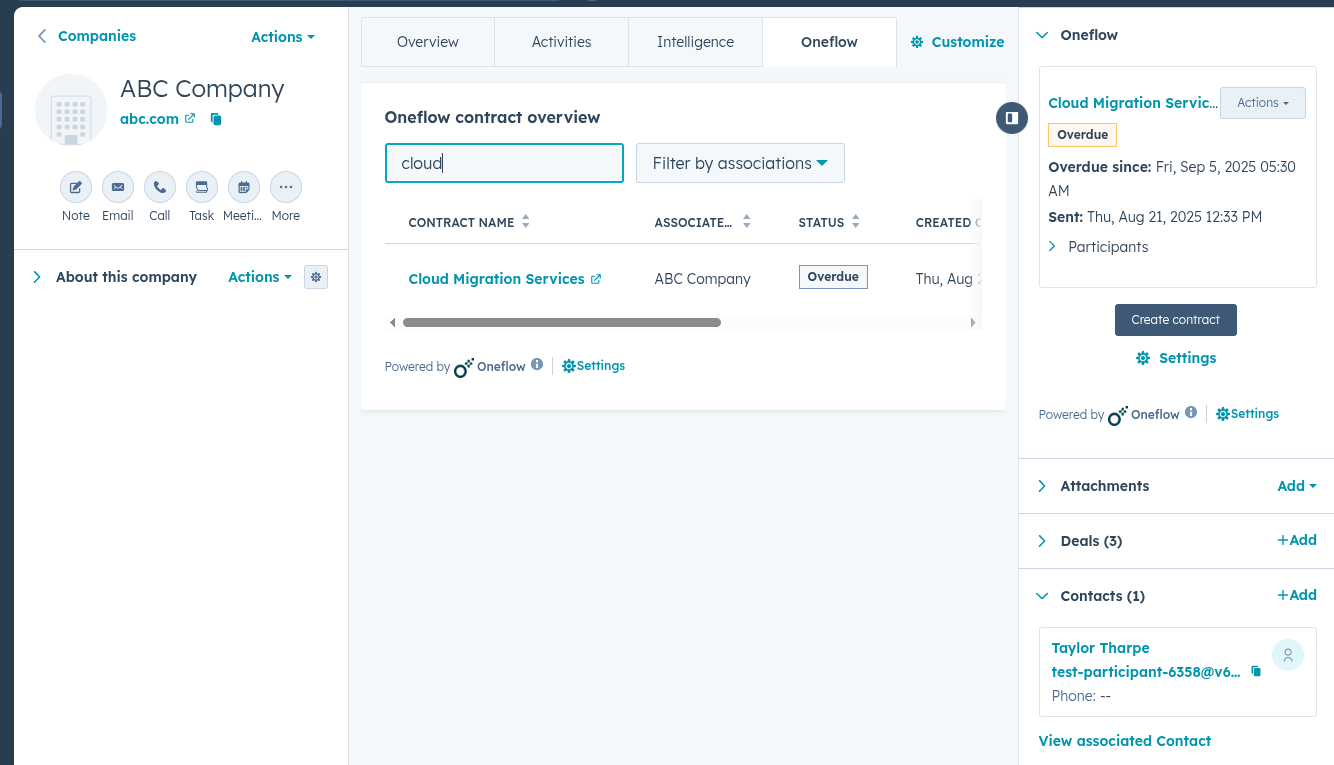
Task: Select the Oneflow tab
Action: coord(829,42)
